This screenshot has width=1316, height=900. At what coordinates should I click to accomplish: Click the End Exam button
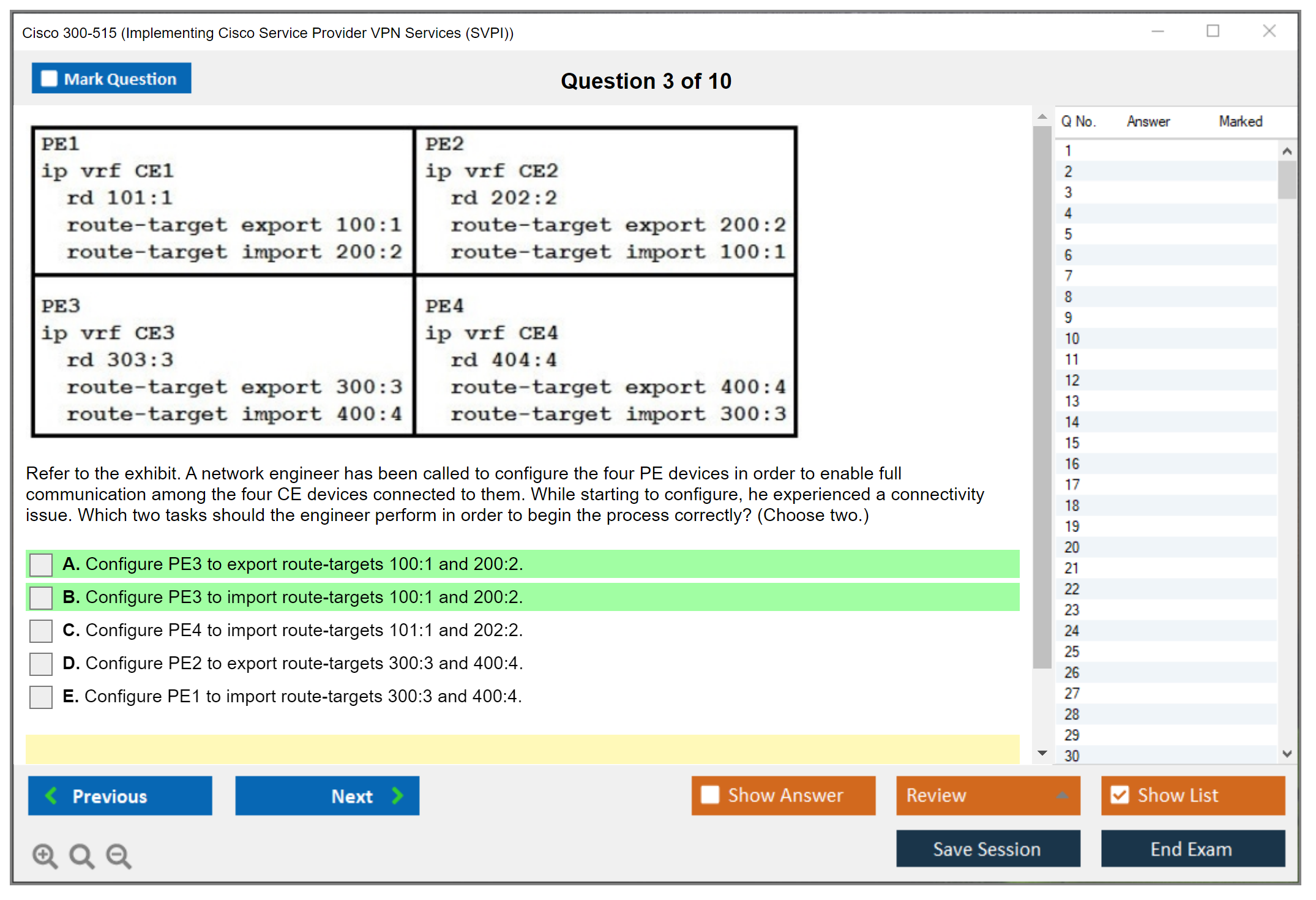(1192, 849)
